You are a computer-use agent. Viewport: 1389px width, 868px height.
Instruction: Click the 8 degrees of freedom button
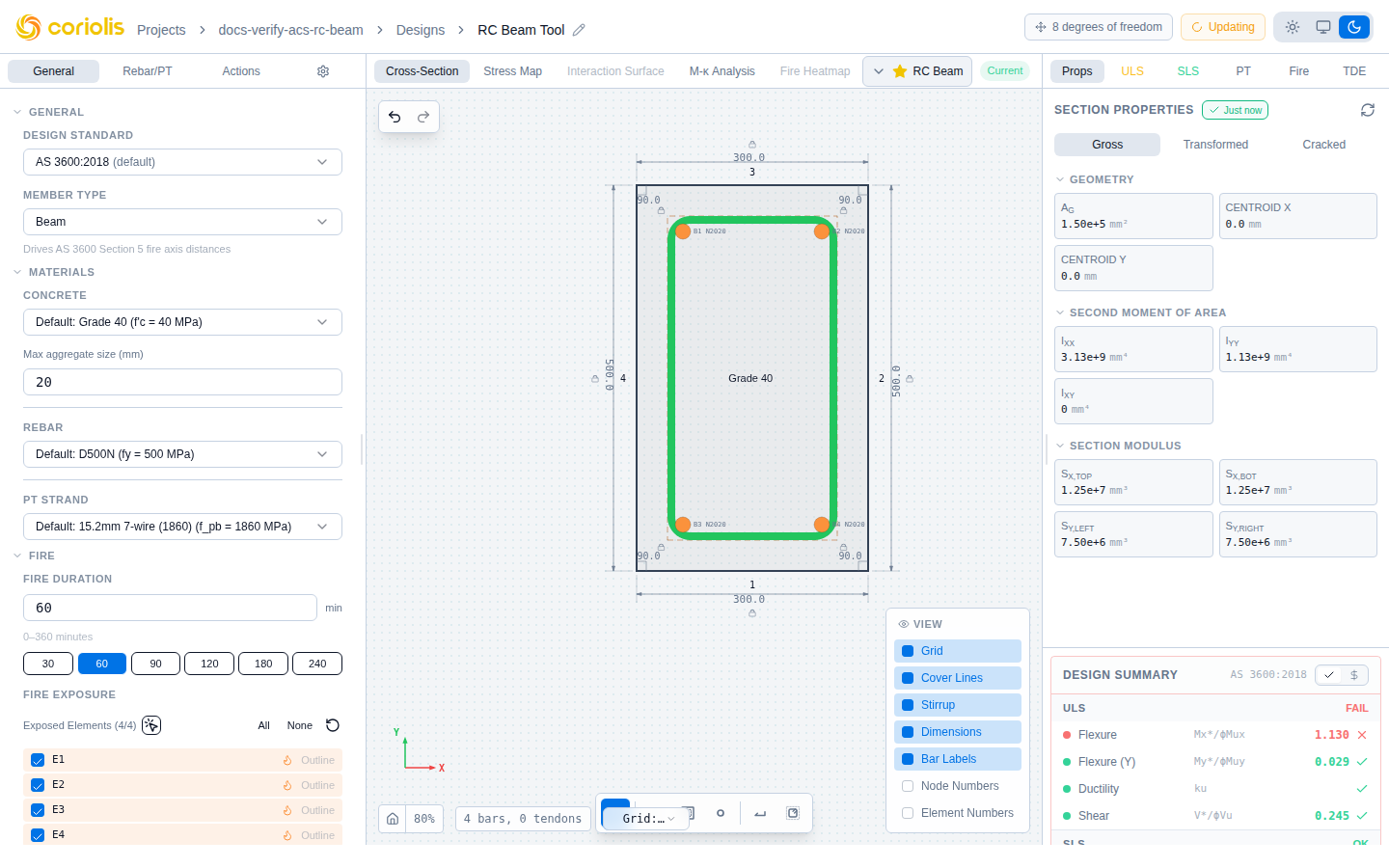click(1099, 27)
